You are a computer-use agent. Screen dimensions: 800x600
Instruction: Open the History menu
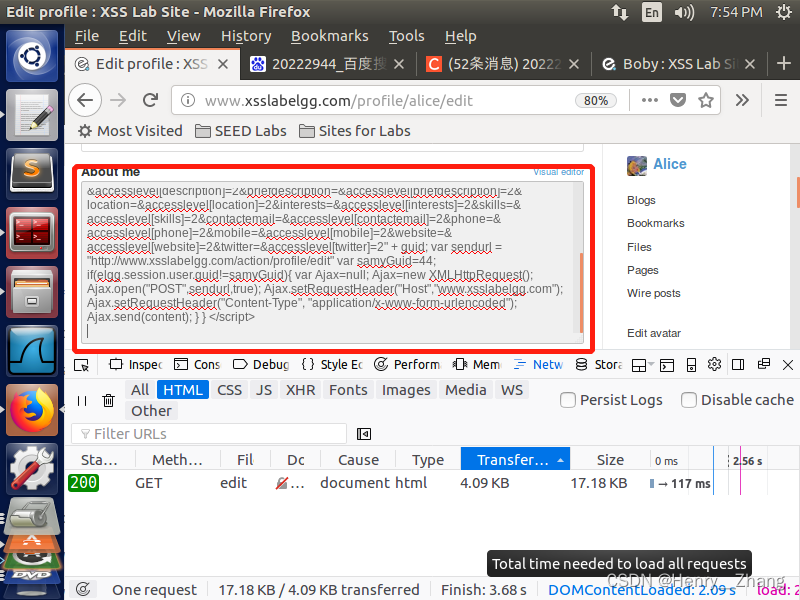point(246,36)
